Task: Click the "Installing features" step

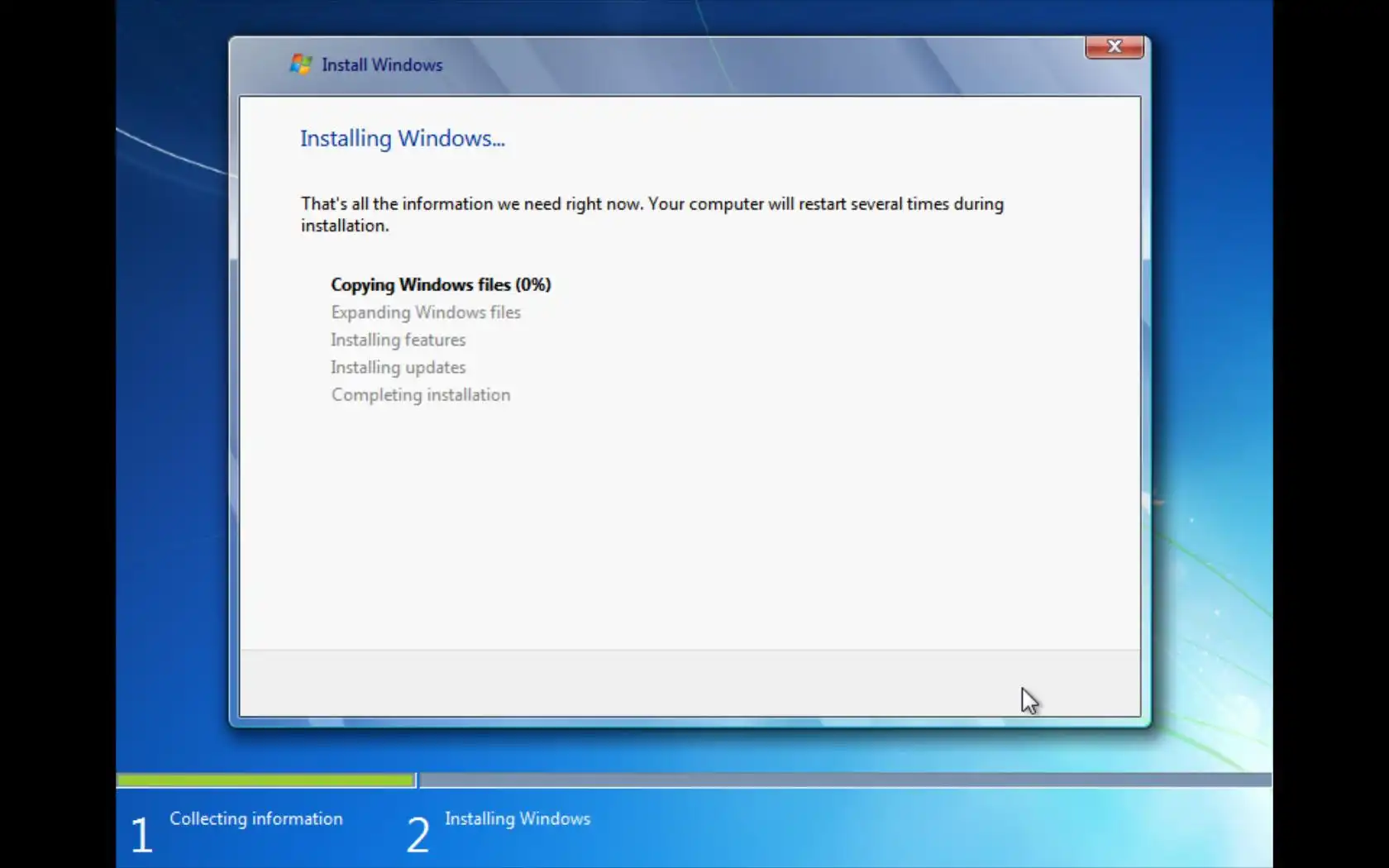Action: point(399,340)
